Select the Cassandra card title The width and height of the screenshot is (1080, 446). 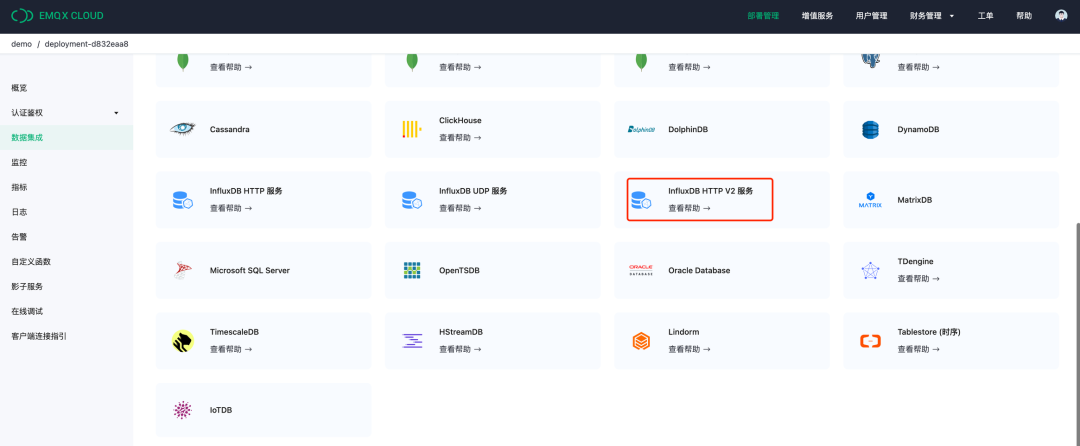point(229,129)
